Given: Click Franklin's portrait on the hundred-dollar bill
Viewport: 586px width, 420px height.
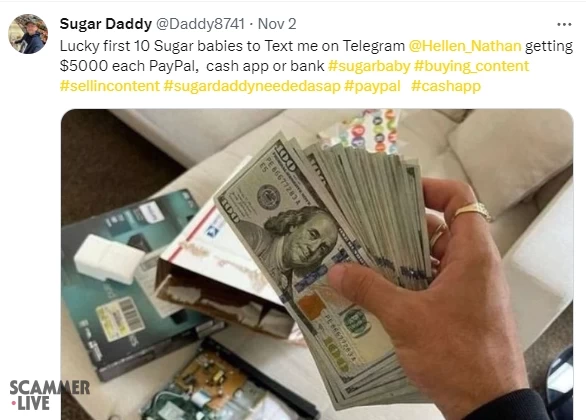Looking at the screenshot, I should tap(299, 237).
